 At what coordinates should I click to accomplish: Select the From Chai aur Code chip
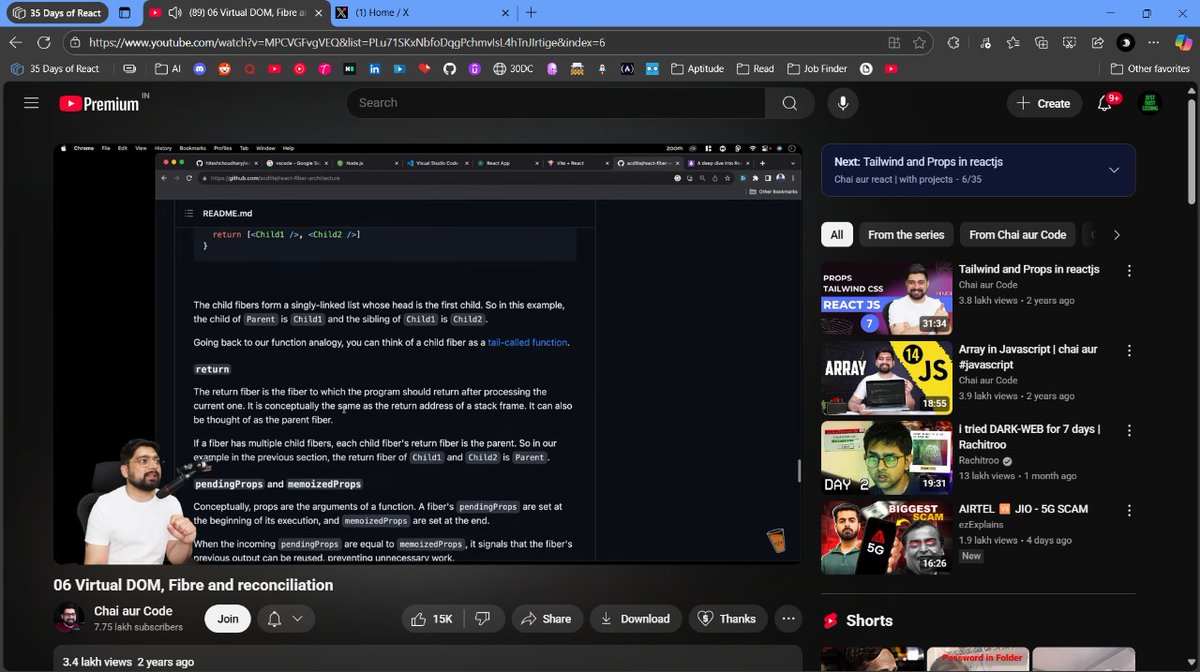(1018, 235)
